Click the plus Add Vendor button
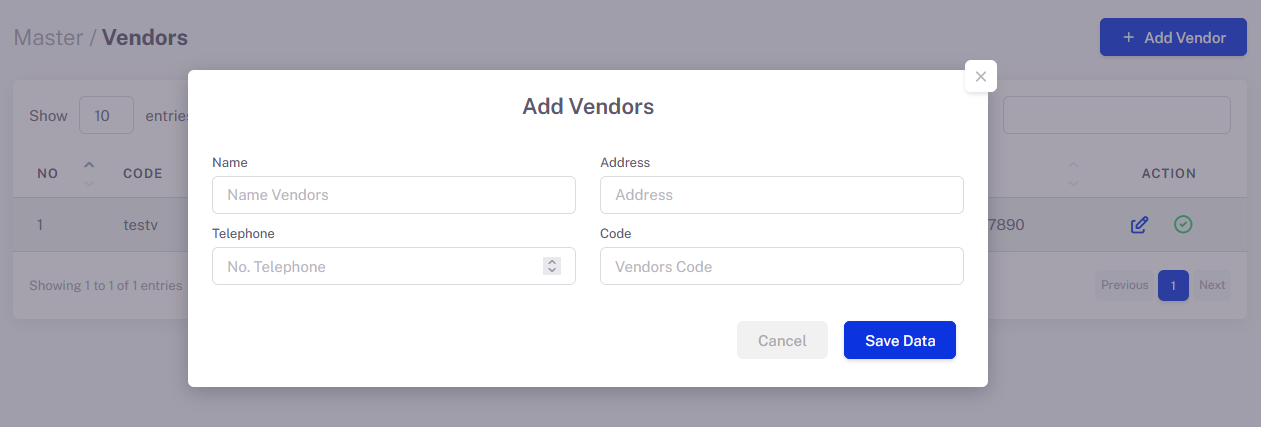The height and width of the screenshot is (427, 1261). click(1173, 37)
